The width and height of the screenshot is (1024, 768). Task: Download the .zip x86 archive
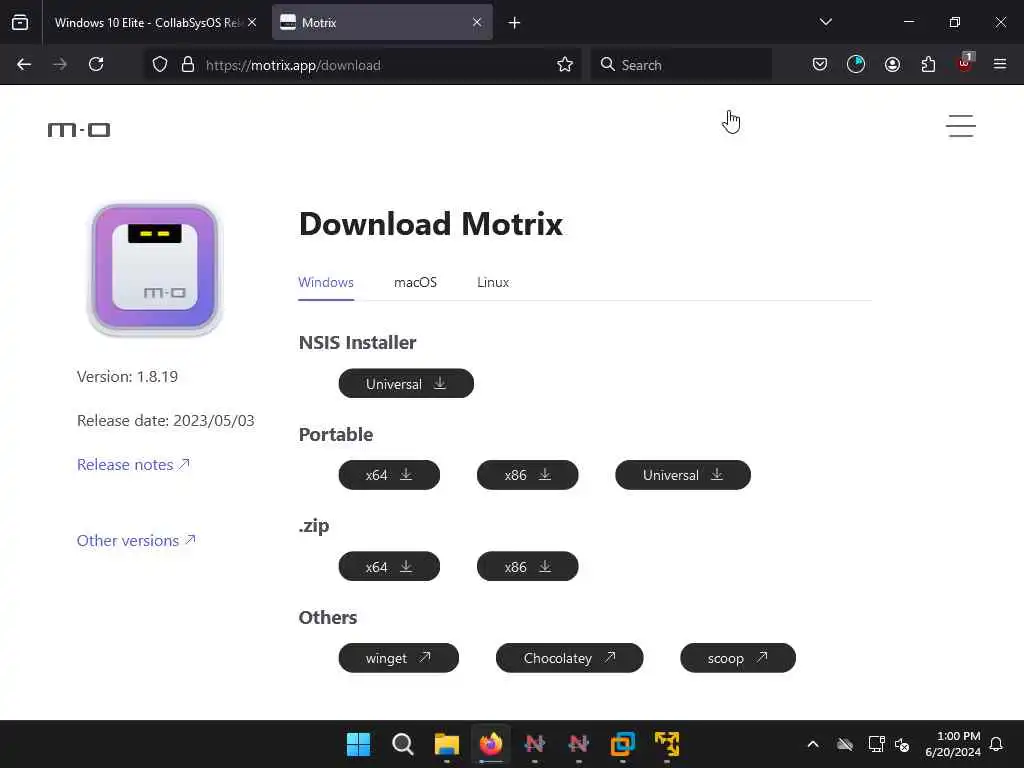528,566
